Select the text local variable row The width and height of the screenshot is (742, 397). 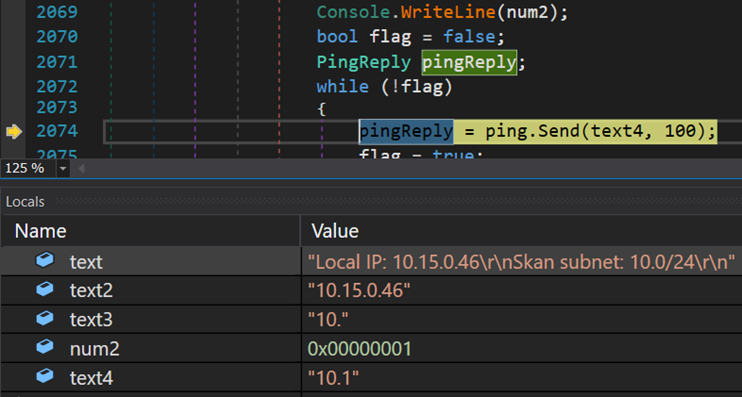[371, 261]
